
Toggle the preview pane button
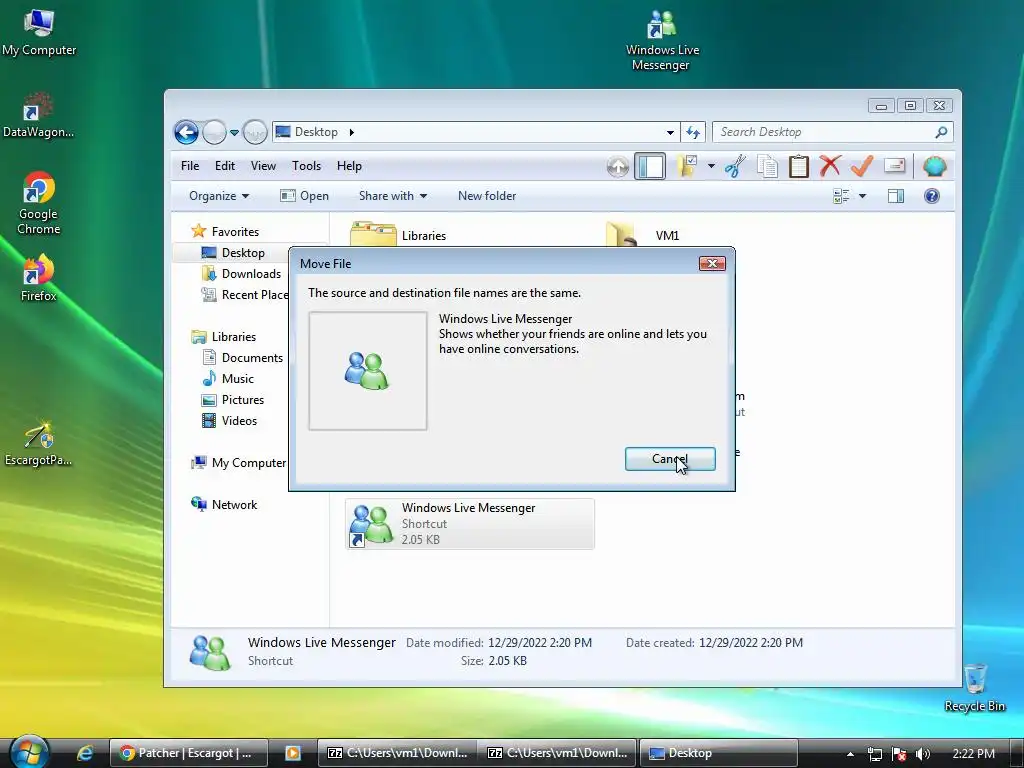point(896,196)
